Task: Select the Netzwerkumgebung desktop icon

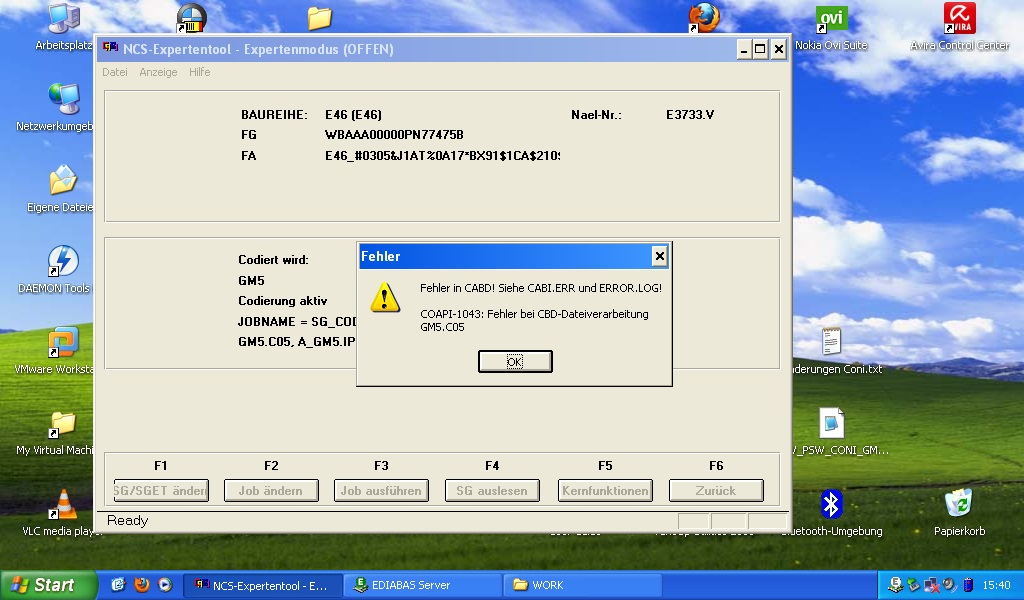Action: [x=62, y=100]
